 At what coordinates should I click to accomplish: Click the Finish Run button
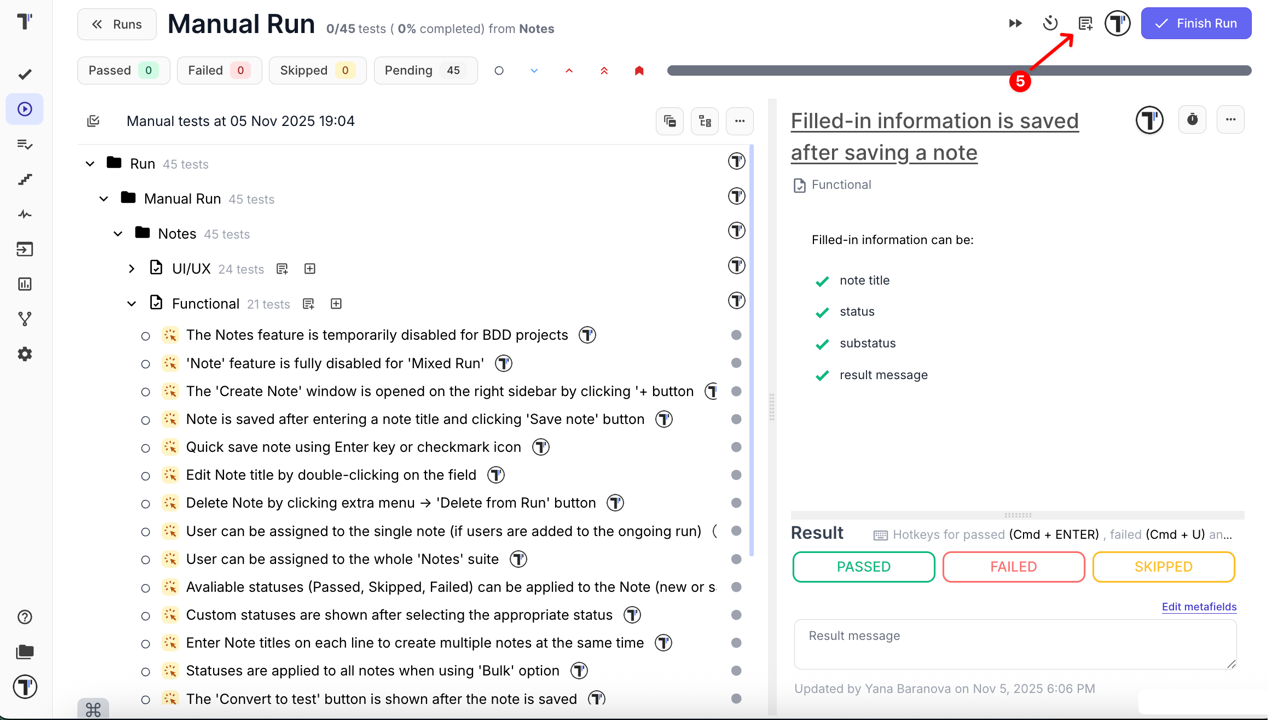[1196, 23]
